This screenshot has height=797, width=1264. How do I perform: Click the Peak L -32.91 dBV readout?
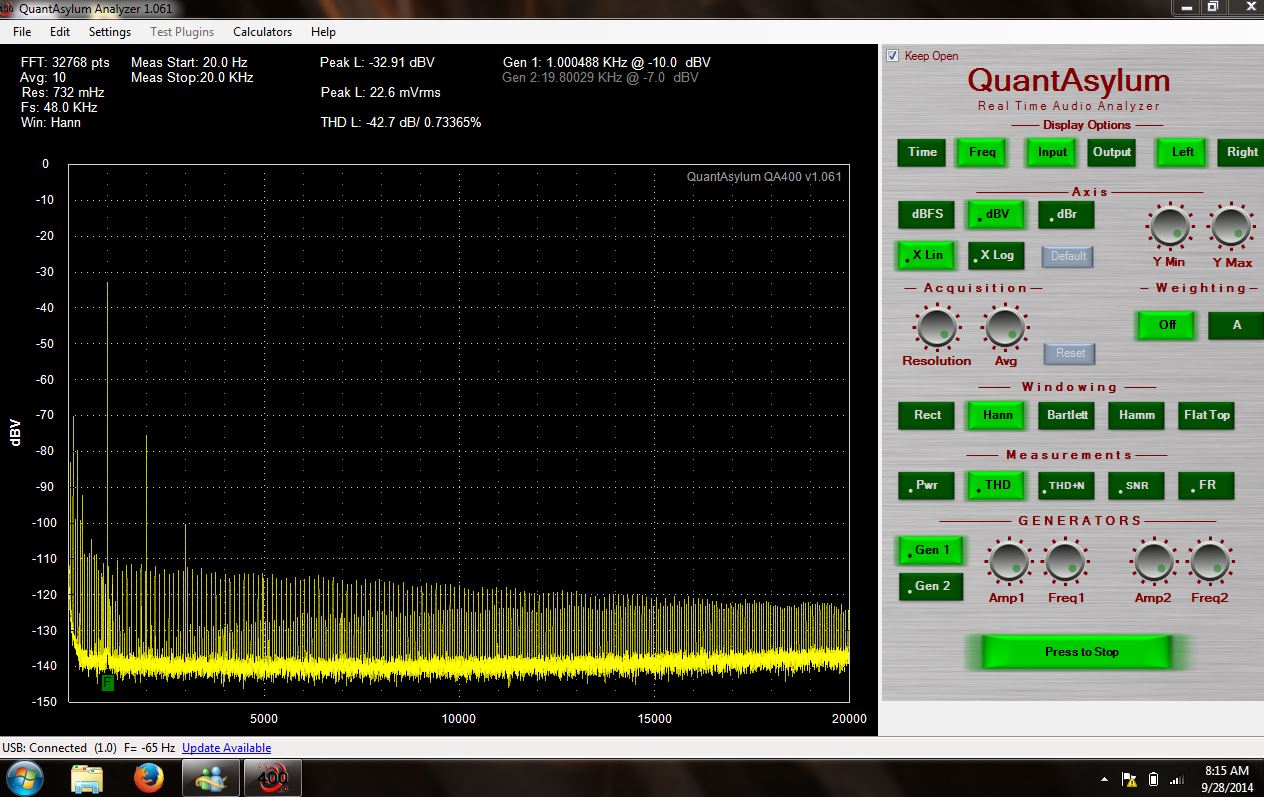pos(377,62)
